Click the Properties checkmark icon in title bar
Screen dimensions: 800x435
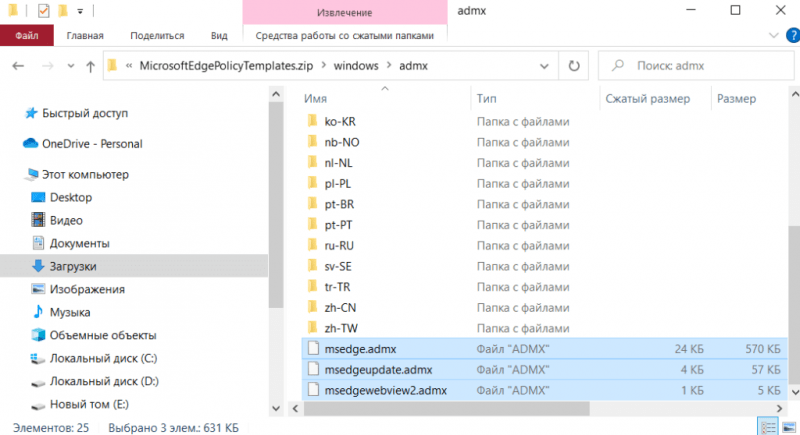click(43, 11)
